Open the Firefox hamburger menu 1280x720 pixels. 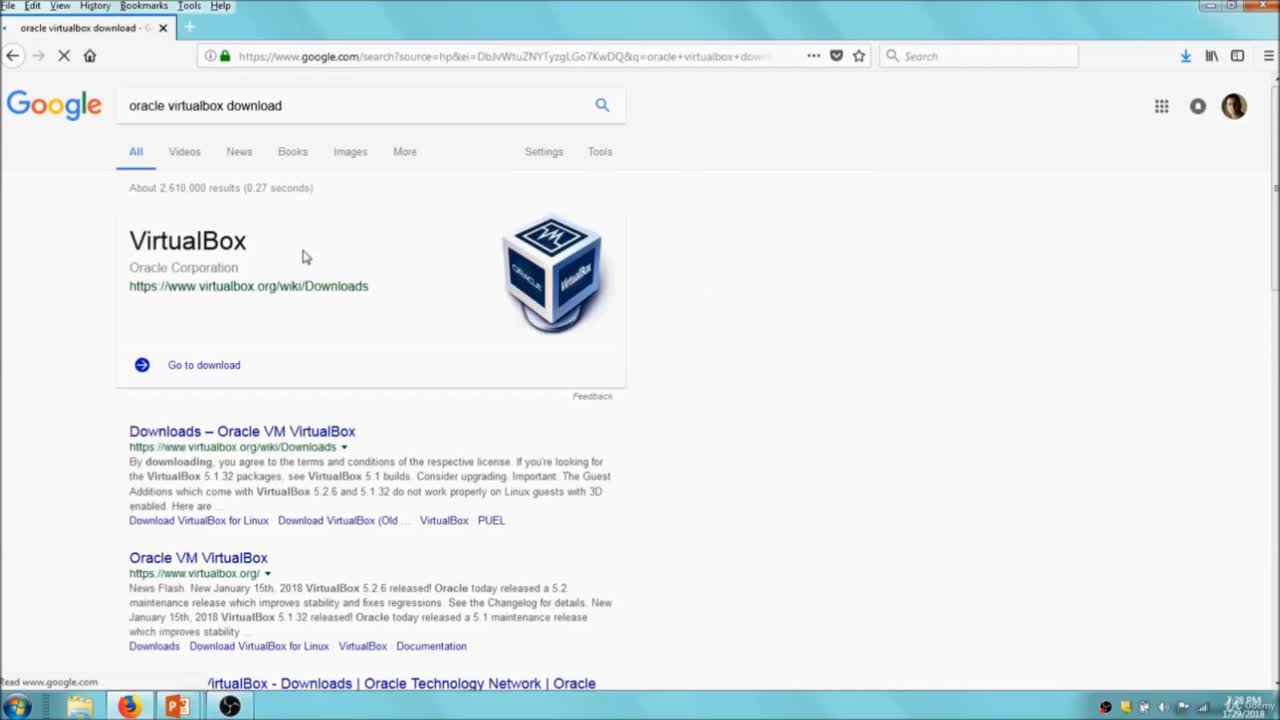click(1269, 56)
